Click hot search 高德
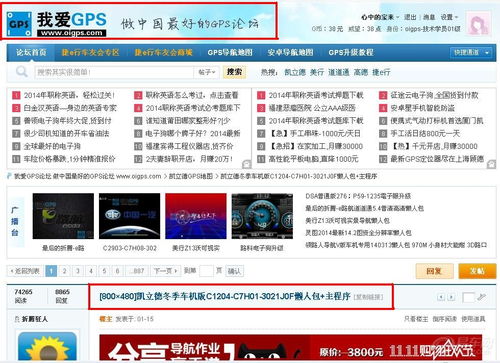 (x=361, y=72)
